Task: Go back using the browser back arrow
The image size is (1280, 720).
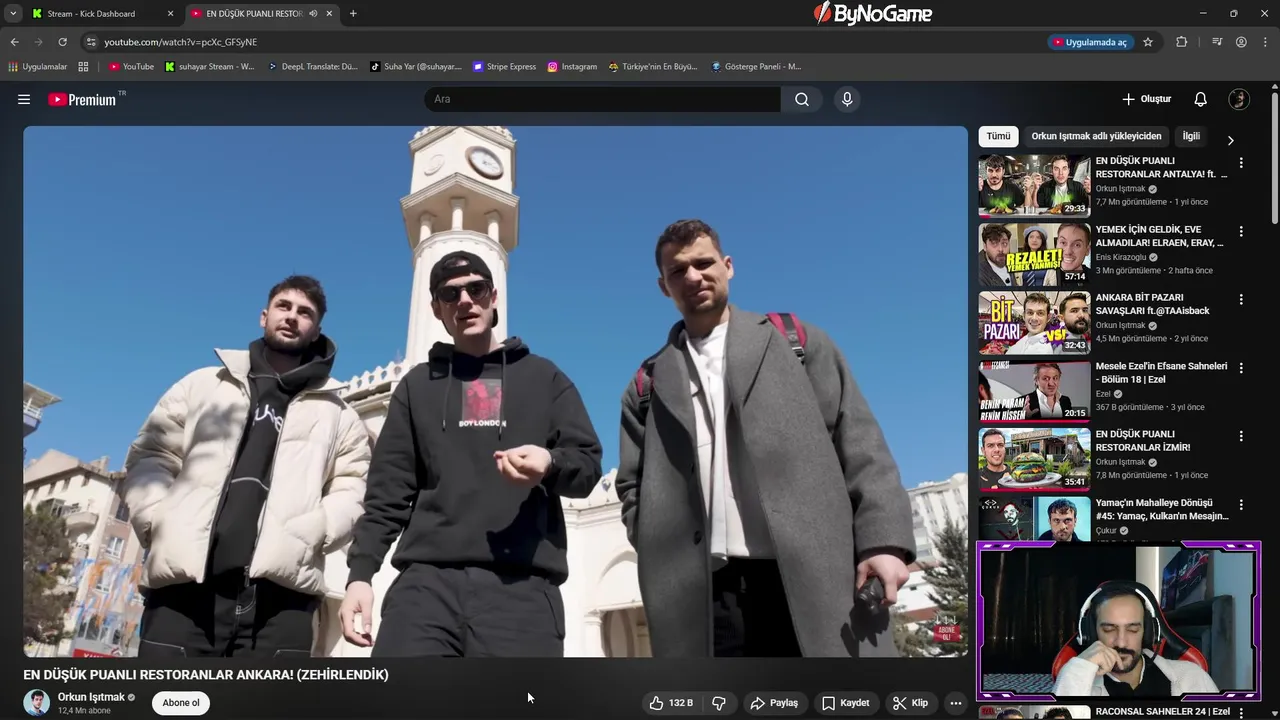Action: 14,42
